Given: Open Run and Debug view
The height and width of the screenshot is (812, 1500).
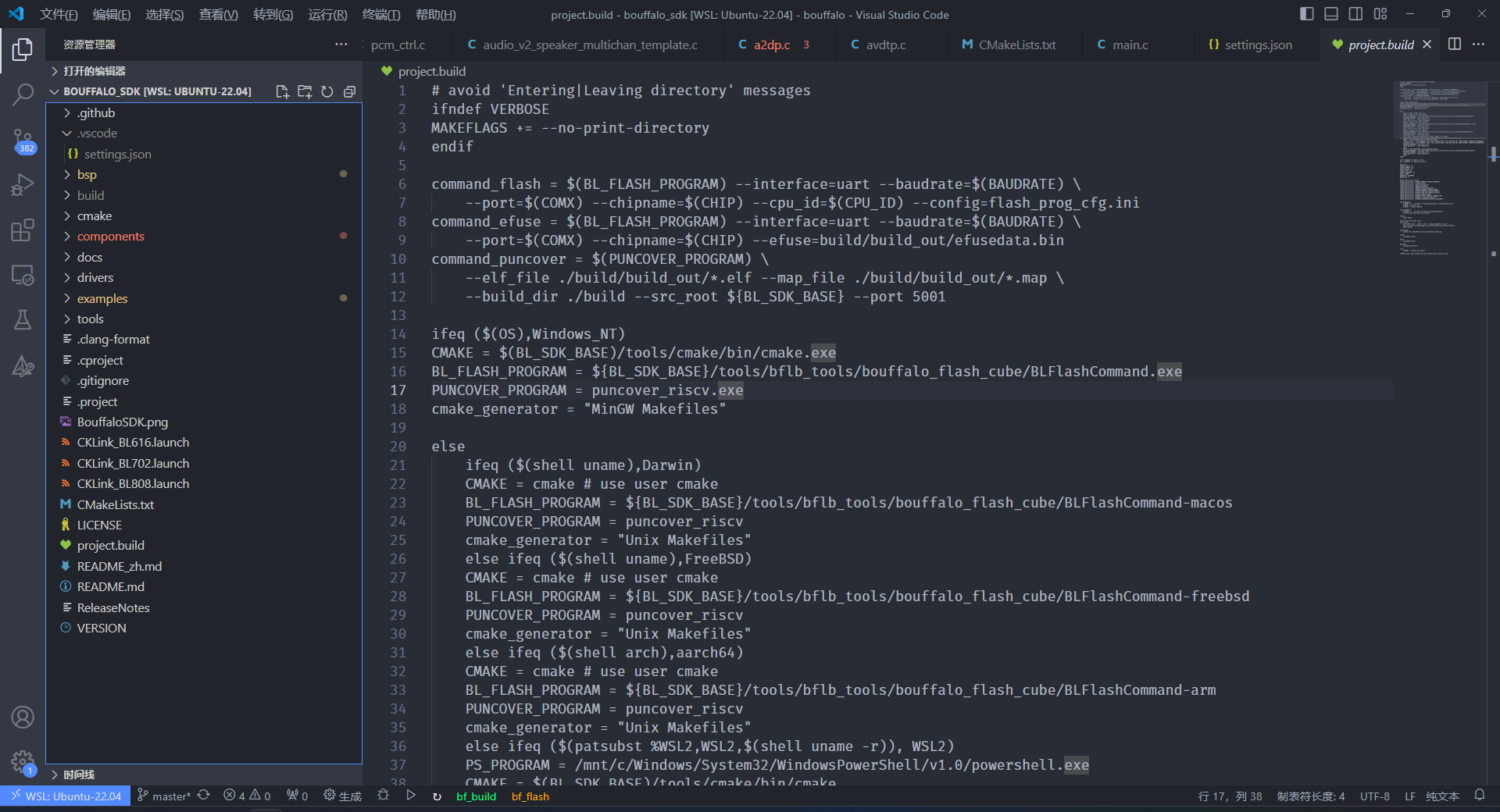Looking at the screenshot, I should point(23,185).
